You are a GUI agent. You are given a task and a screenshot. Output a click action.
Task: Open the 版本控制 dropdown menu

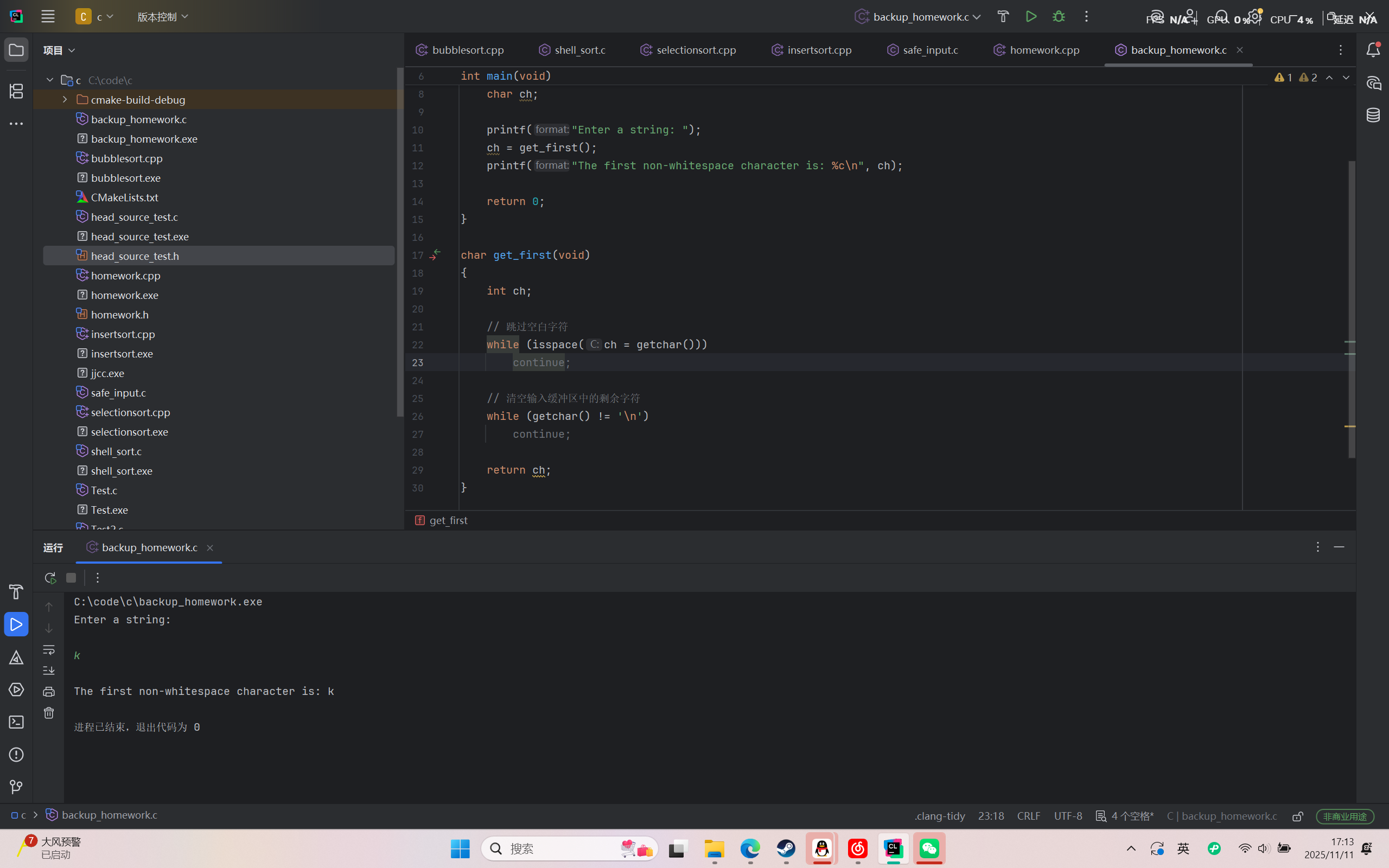[x=162, y=17]
